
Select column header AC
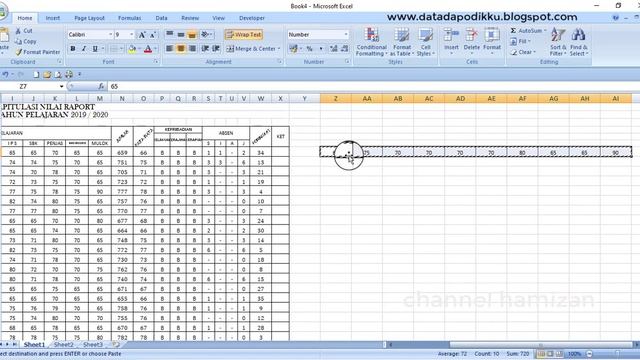pyautogui.click(x=429, y=98)
